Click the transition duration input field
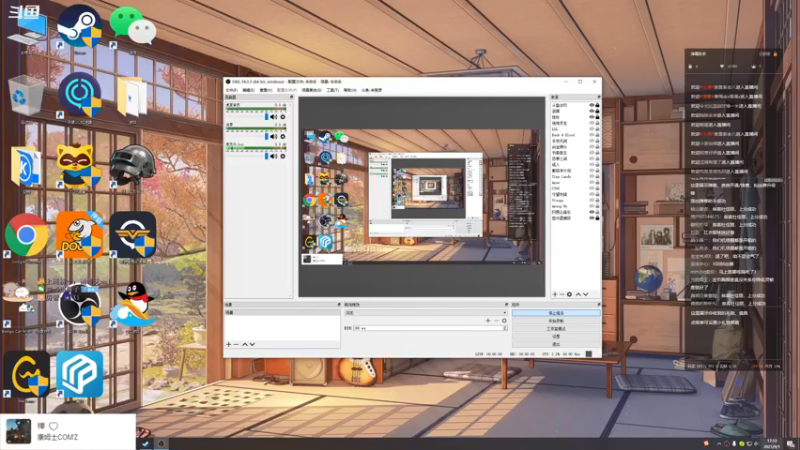Image resolution: width=800 pixels, height=450 pixels. (x=428, y=328)
